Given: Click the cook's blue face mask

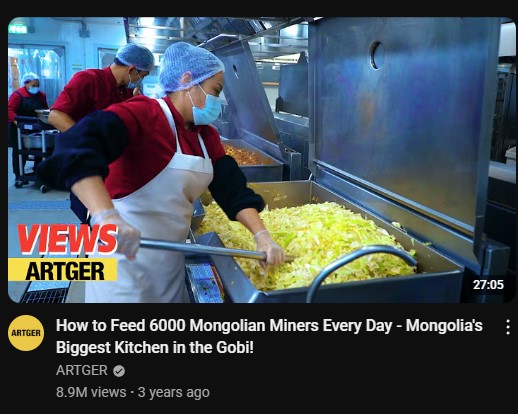Looking at the screenshot, I should tap(206, 107).
